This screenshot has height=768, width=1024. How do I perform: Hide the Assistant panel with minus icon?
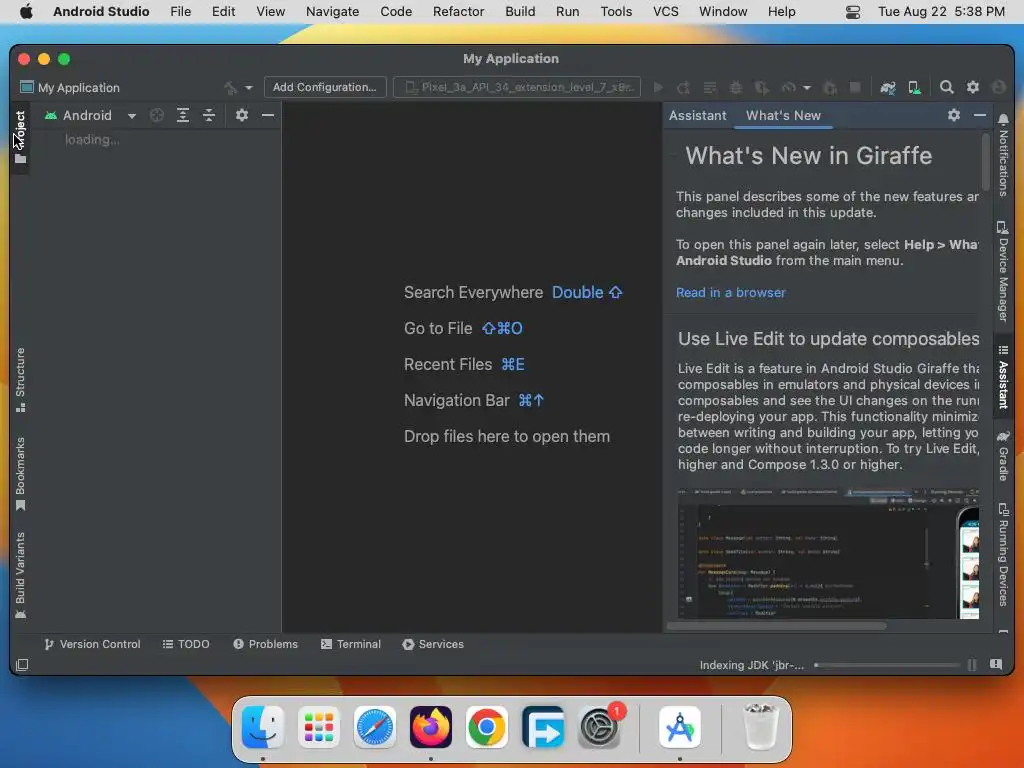pyautogui.click(x=980, y=115)
